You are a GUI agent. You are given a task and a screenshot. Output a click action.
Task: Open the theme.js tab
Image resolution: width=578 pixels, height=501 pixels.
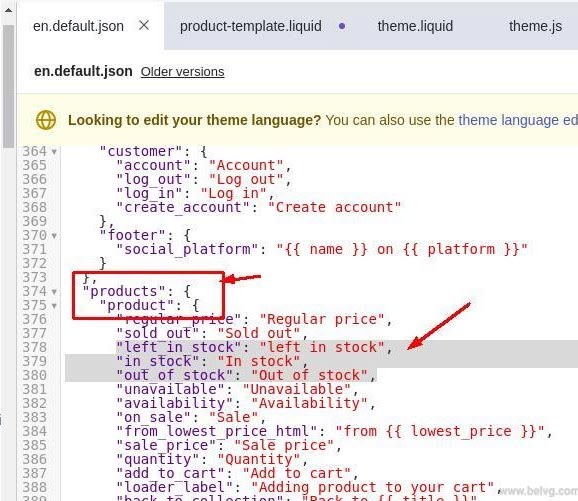pyautogui.click(x=535, y=26)
